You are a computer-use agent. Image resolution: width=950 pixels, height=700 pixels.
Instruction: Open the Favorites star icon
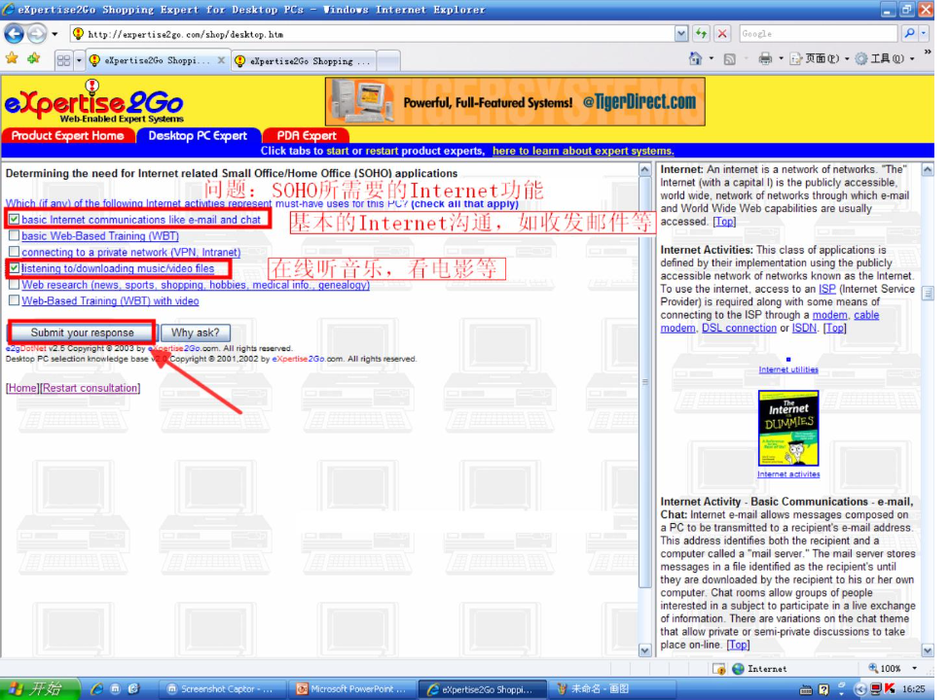coord(12,60)
